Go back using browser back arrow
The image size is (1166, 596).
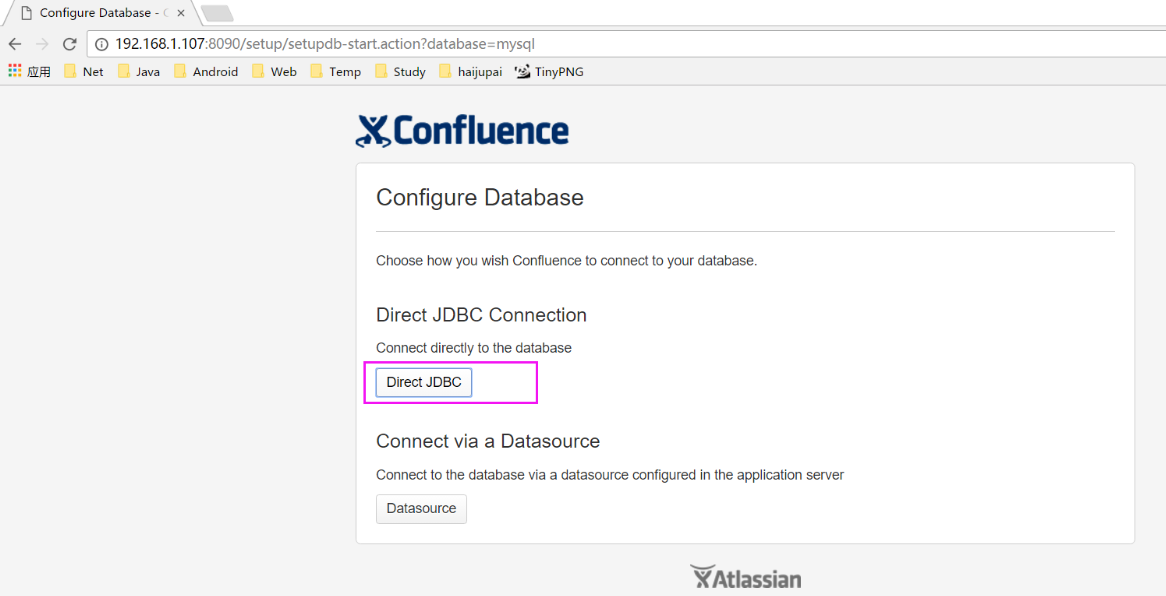(15, 44)
